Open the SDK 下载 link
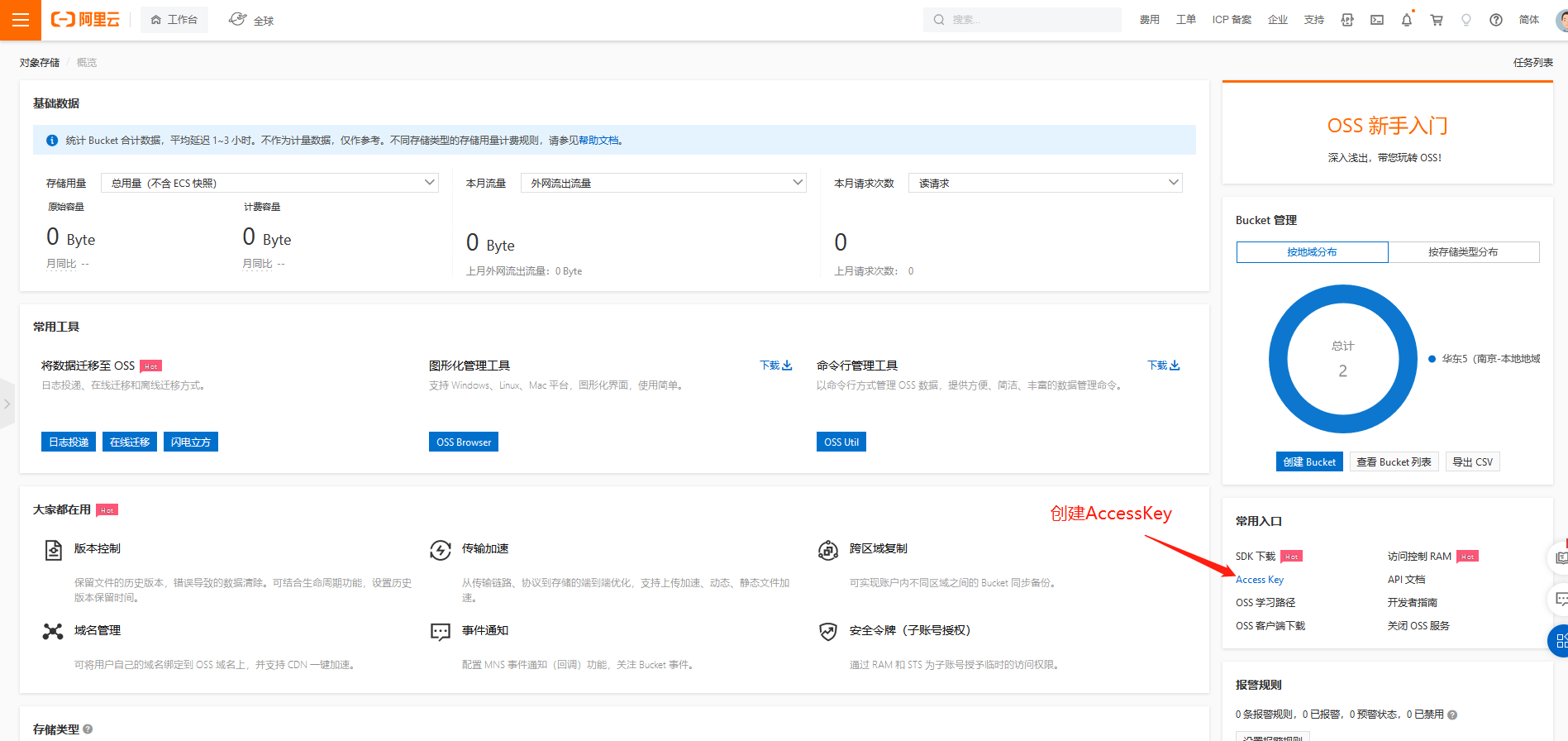Viewport: 1568px width, 741px height. point(1256,557)
